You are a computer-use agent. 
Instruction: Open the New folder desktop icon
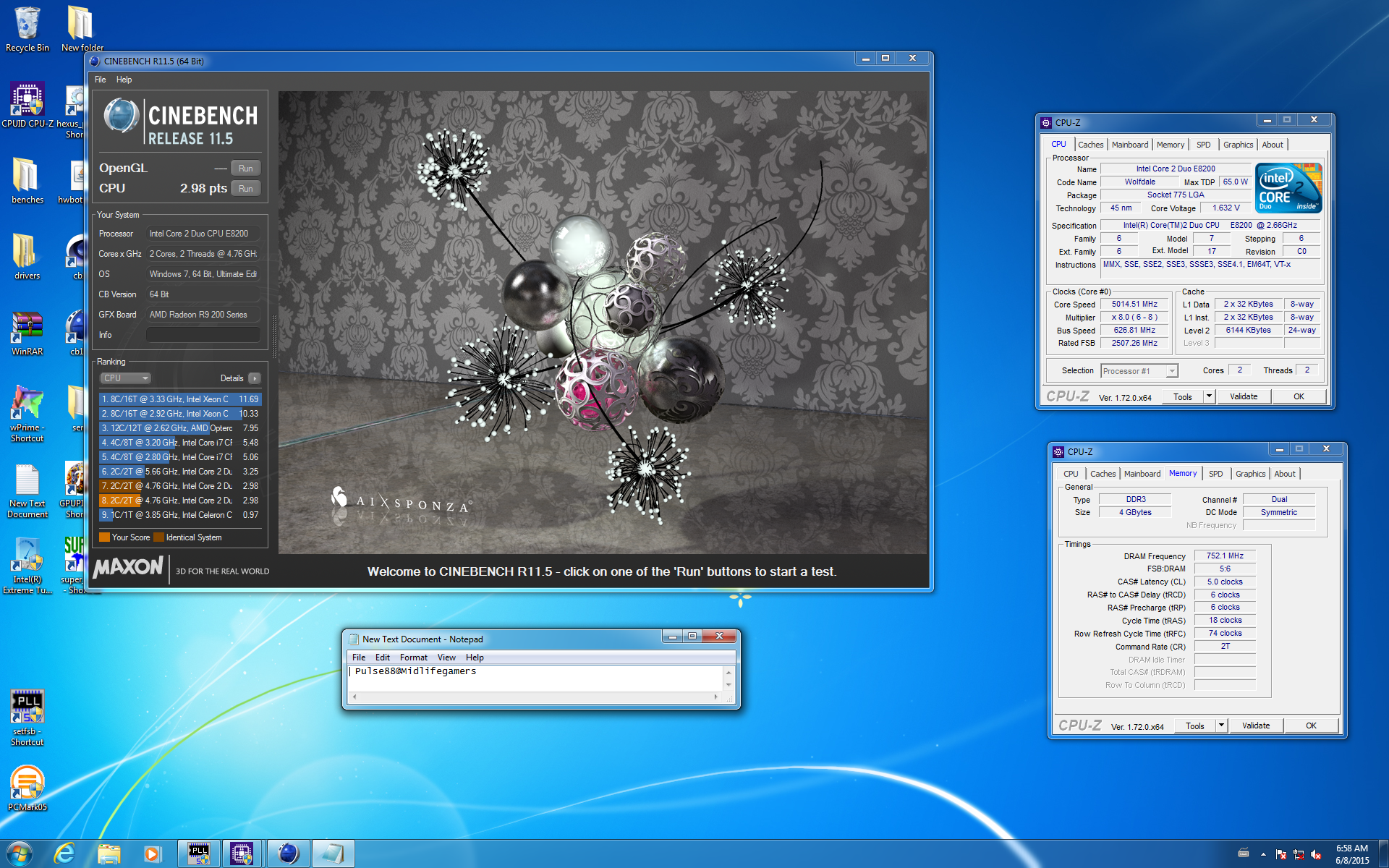(81, 29)
